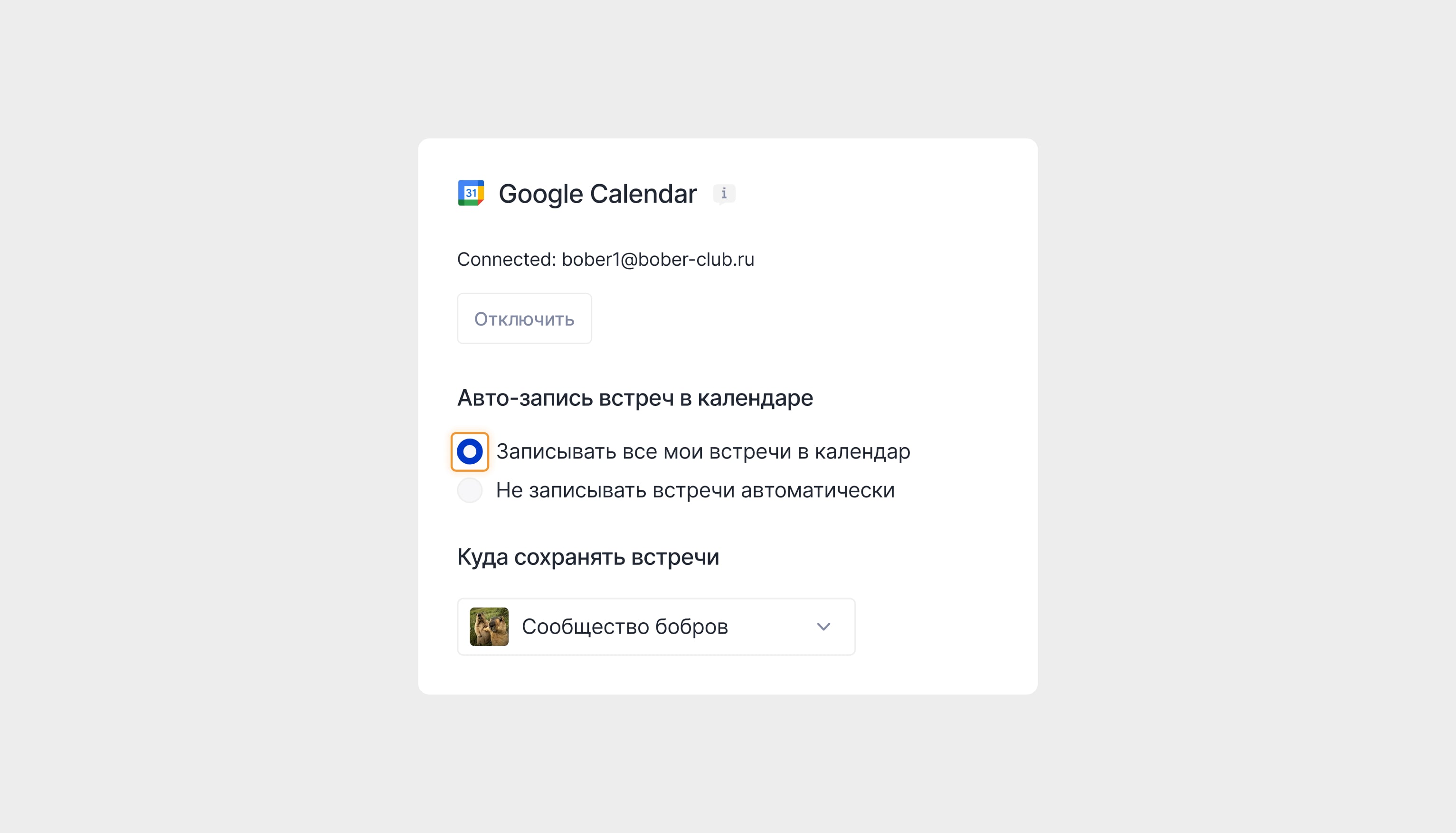Click the chevron arrow in the community dropdown
The image size is (1456, 833).
click(823, 627)
